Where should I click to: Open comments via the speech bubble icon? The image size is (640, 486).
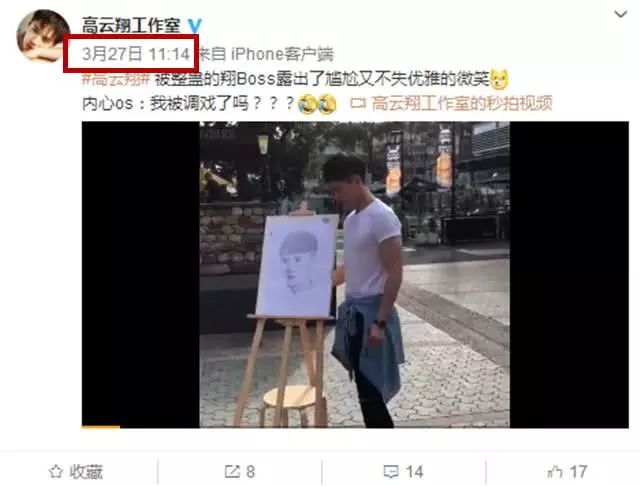pos(391,472)
